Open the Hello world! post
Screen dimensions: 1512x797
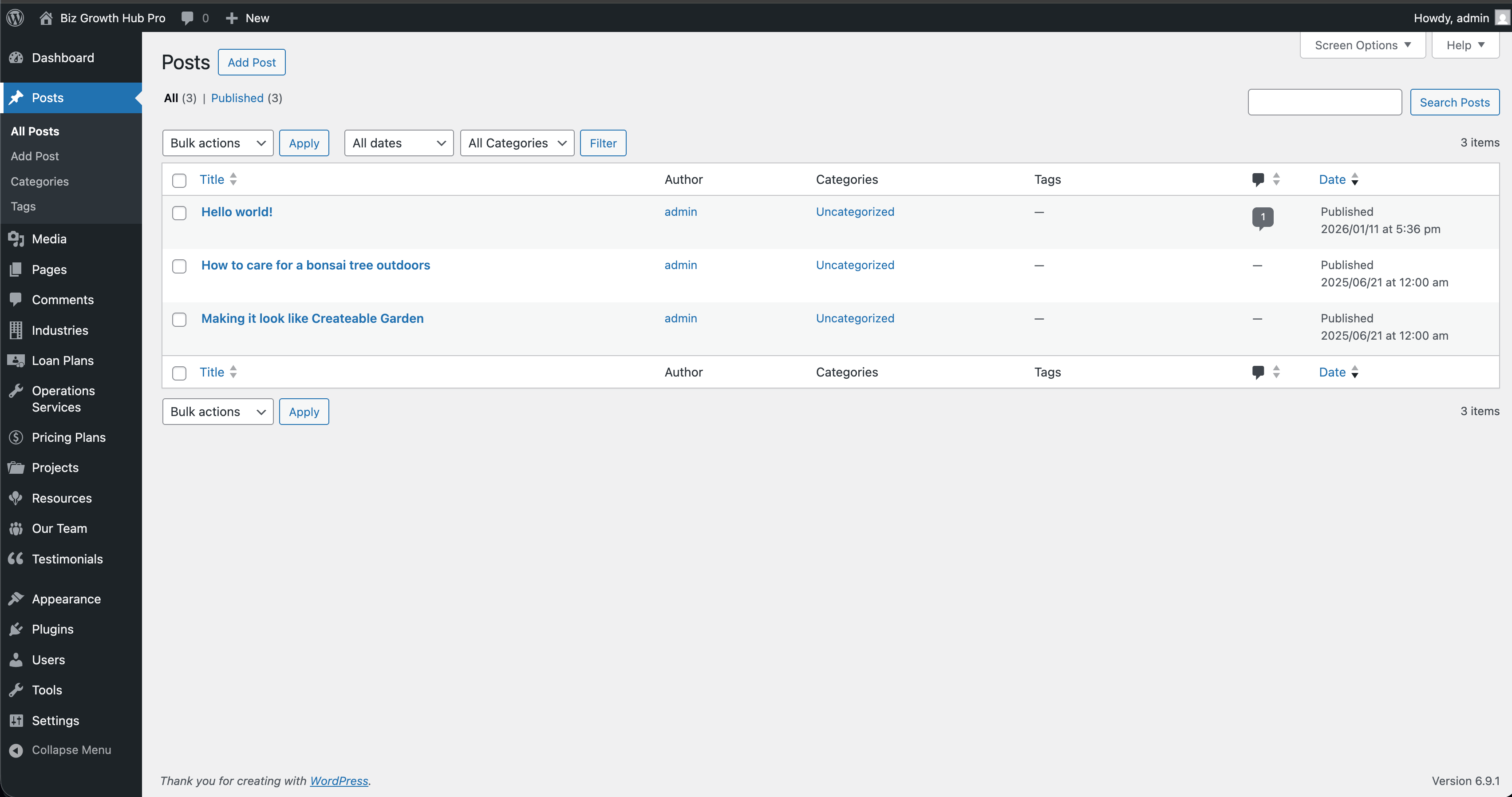(x=237, y=212)
